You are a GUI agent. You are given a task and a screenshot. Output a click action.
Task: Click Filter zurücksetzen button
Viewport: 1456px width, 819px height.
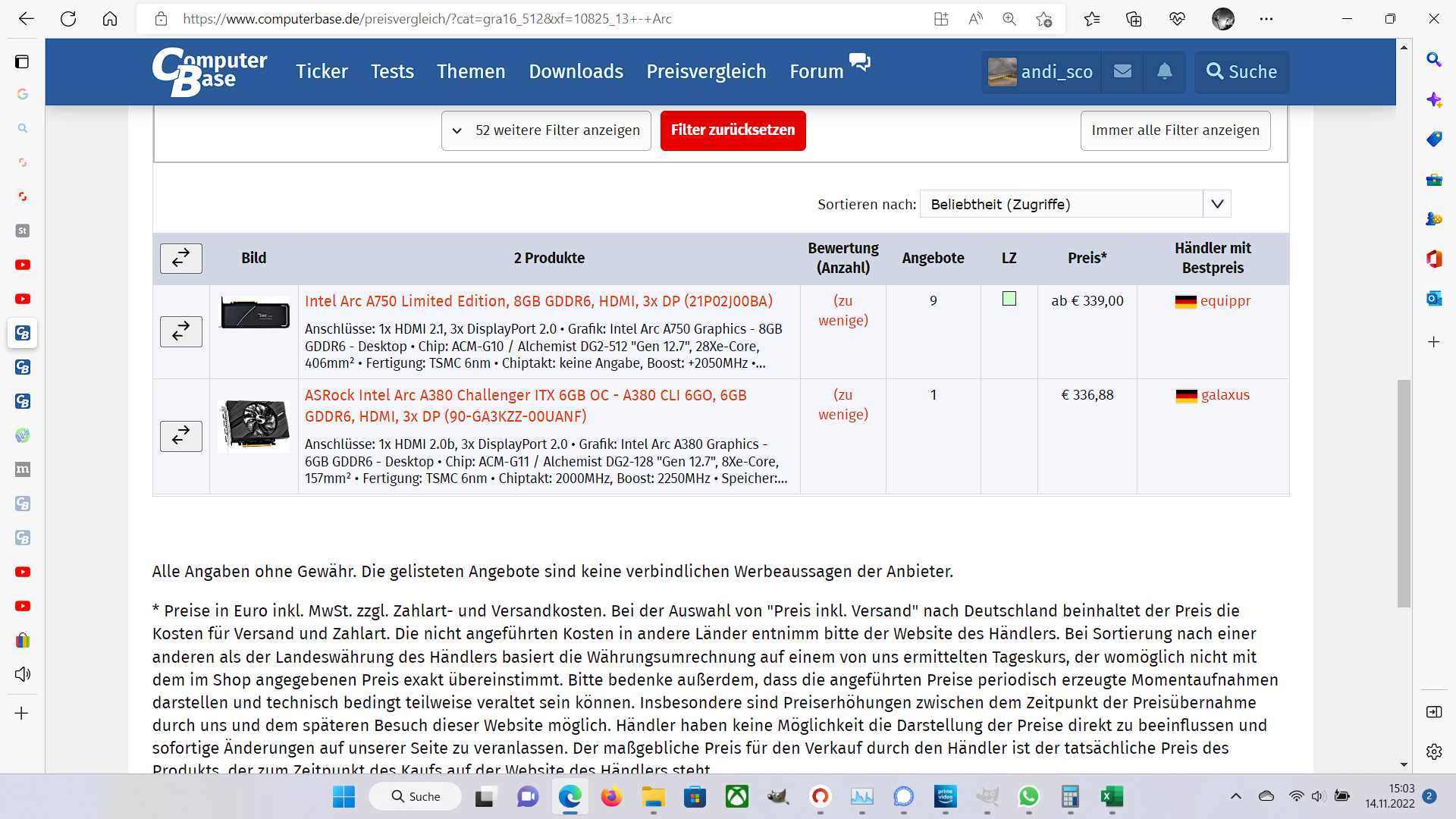[x=733, y=130]
